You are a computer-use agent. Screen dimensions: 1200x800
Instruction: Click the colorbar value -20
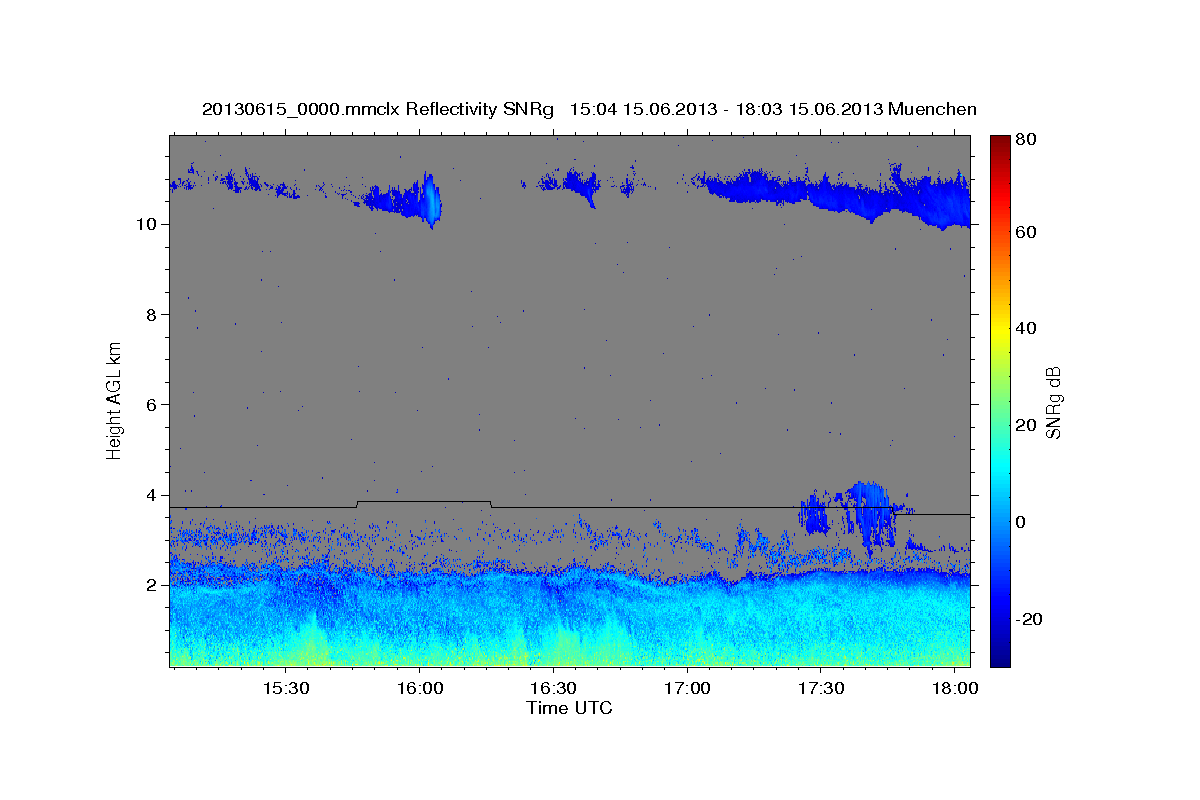(1029, 619)
